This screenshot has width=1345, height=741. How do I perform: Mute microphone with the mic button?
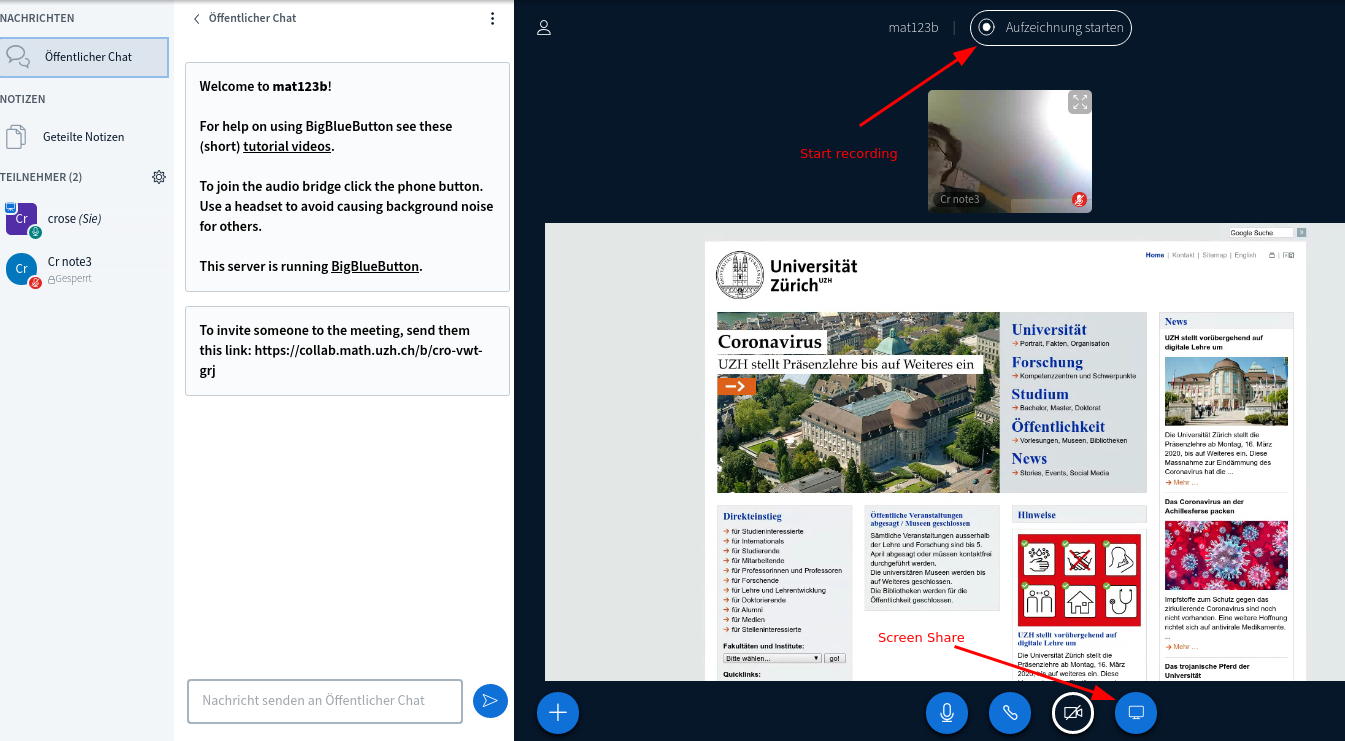click(x=947, y=713)
